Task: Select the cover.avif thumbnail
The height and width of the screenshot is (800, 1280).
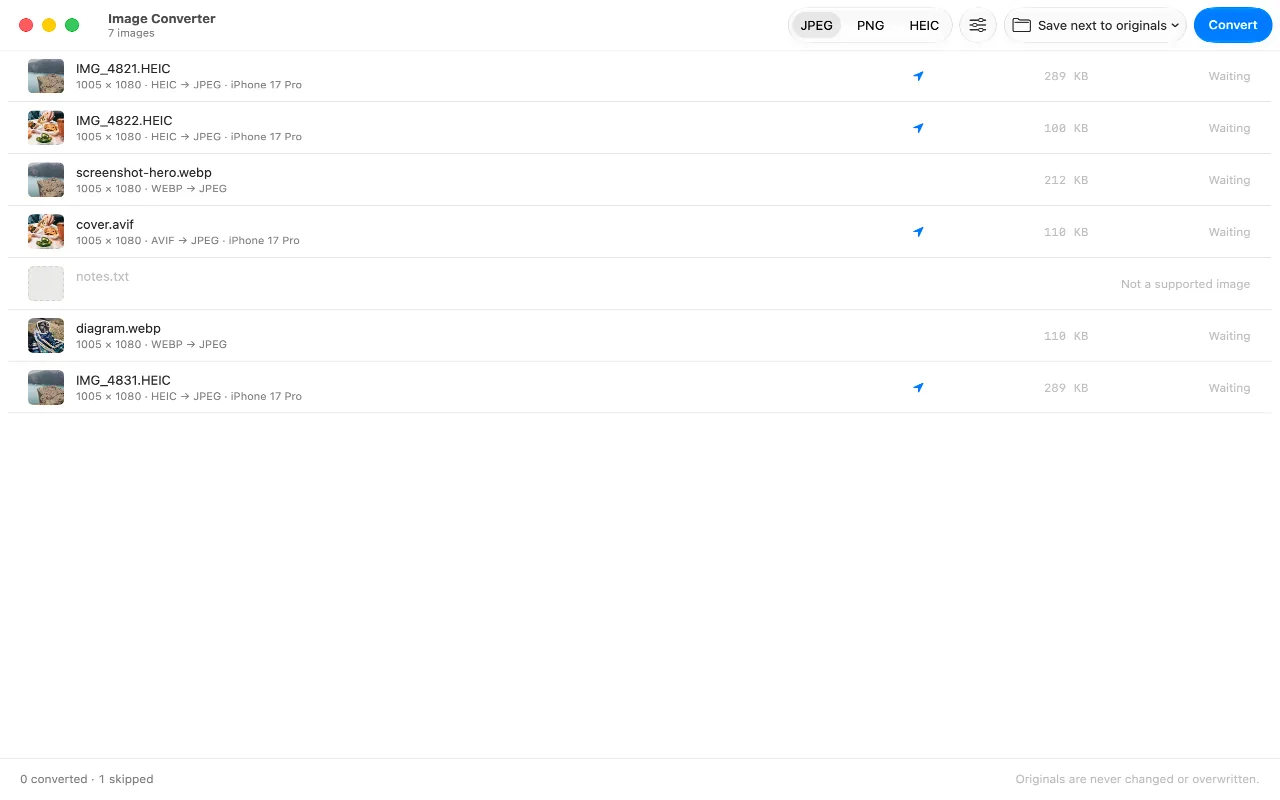Action: coord(46,232)
